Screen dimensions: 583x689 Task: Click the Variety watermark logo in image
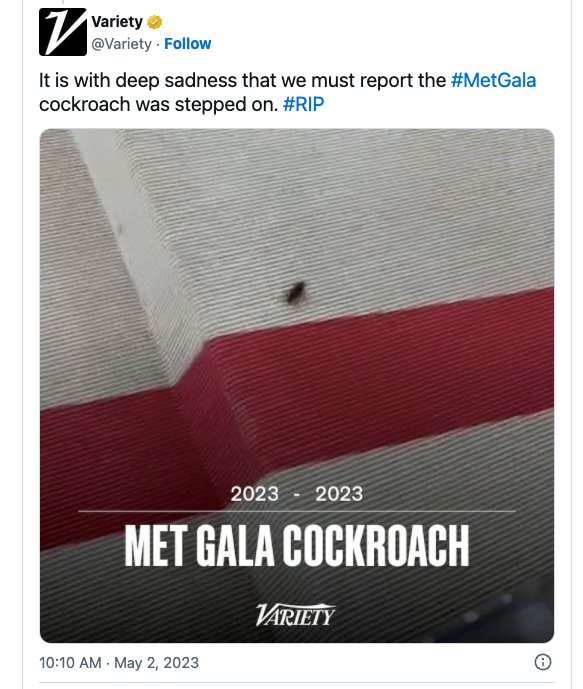295,614
